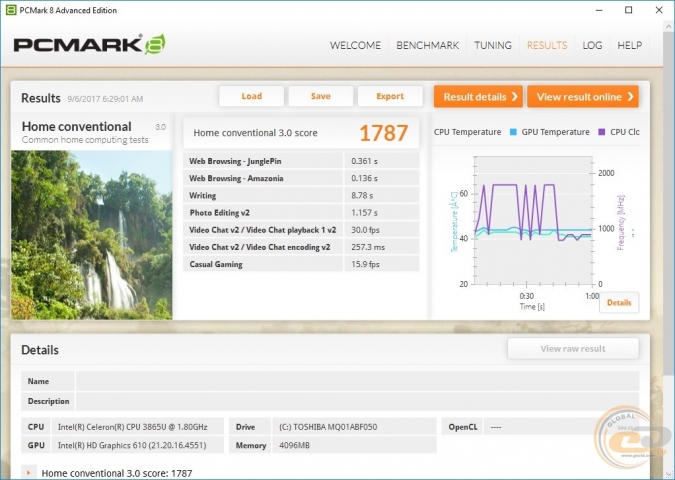The width and height of the screenshot is (675, 480).
Task: Click the Export button
Action: (x=390, y=96)
